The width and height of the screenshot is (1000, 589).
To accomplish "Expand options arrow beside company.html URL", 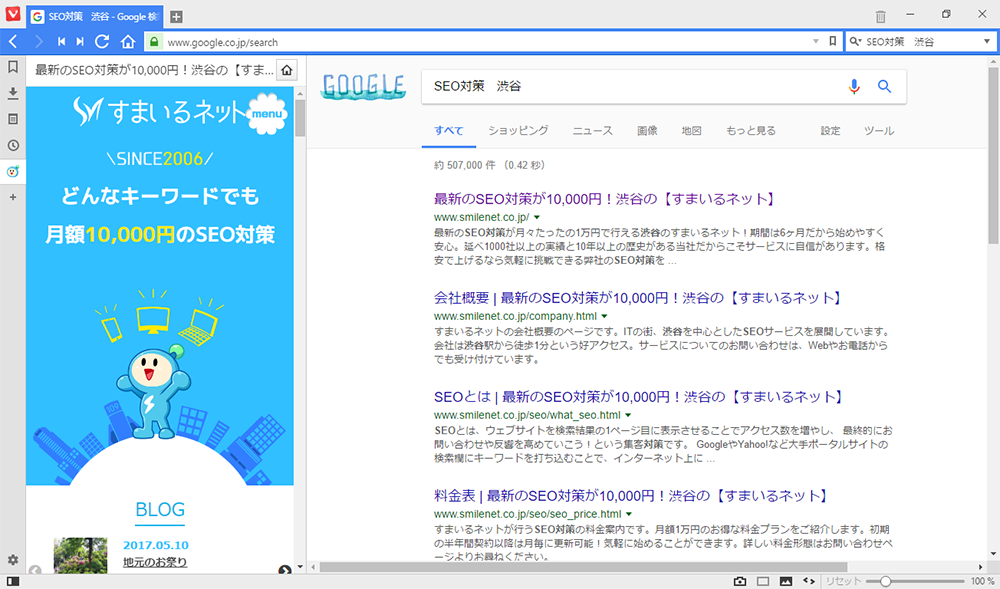I will (x=605, y=316).
